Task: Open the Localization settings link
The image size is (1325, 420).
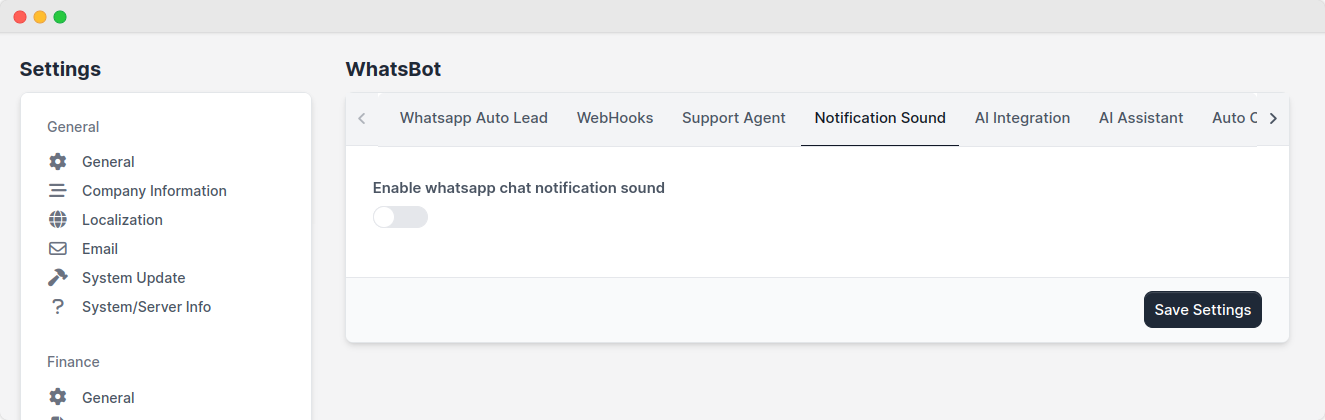Action: [122, 220]
